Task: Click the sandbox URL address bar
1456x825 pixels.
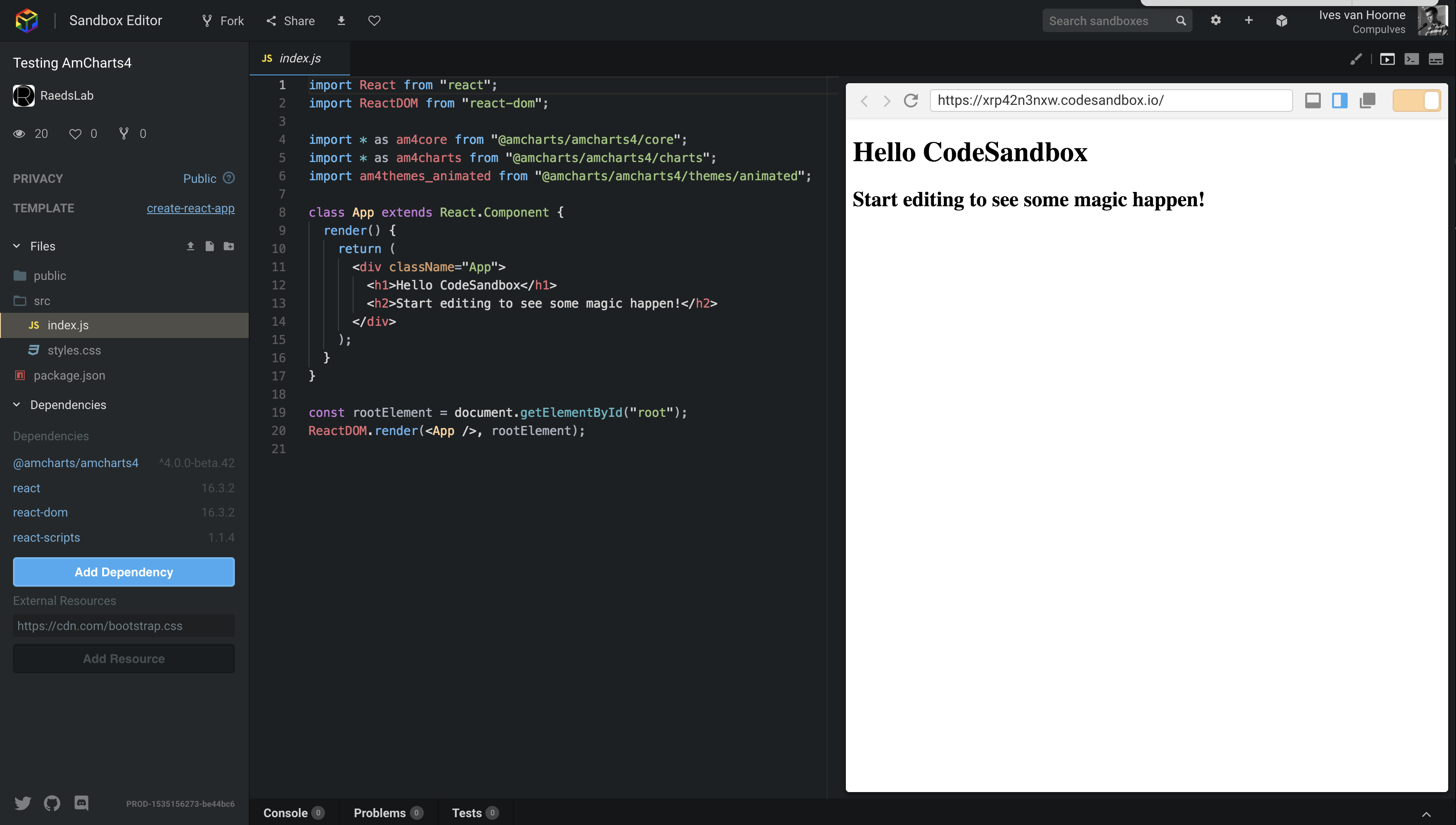Action: click(1110, 100)
